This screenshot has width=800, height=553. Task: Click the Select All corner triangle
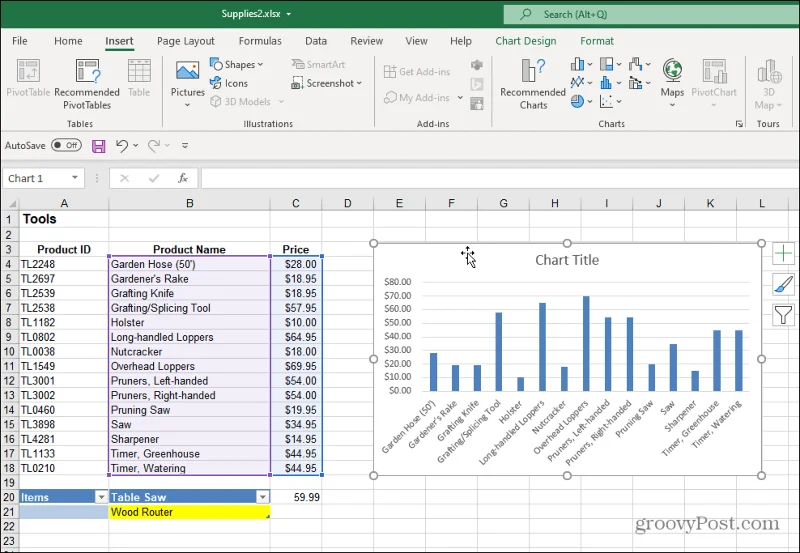pos(11,204)
